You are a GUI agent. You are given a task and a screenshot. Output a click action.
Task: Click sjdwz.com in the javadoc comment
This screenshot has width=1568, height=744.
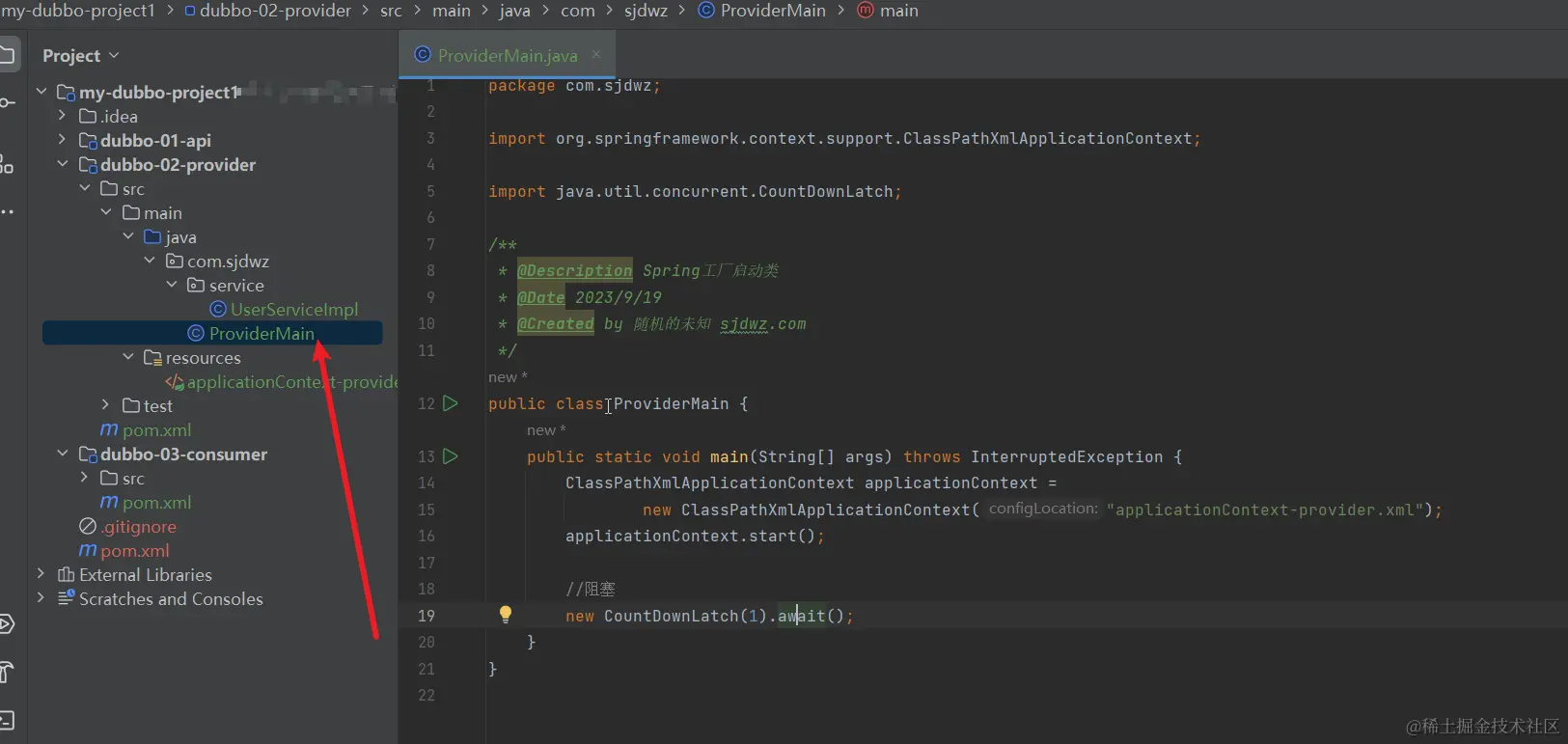(762, 324)
